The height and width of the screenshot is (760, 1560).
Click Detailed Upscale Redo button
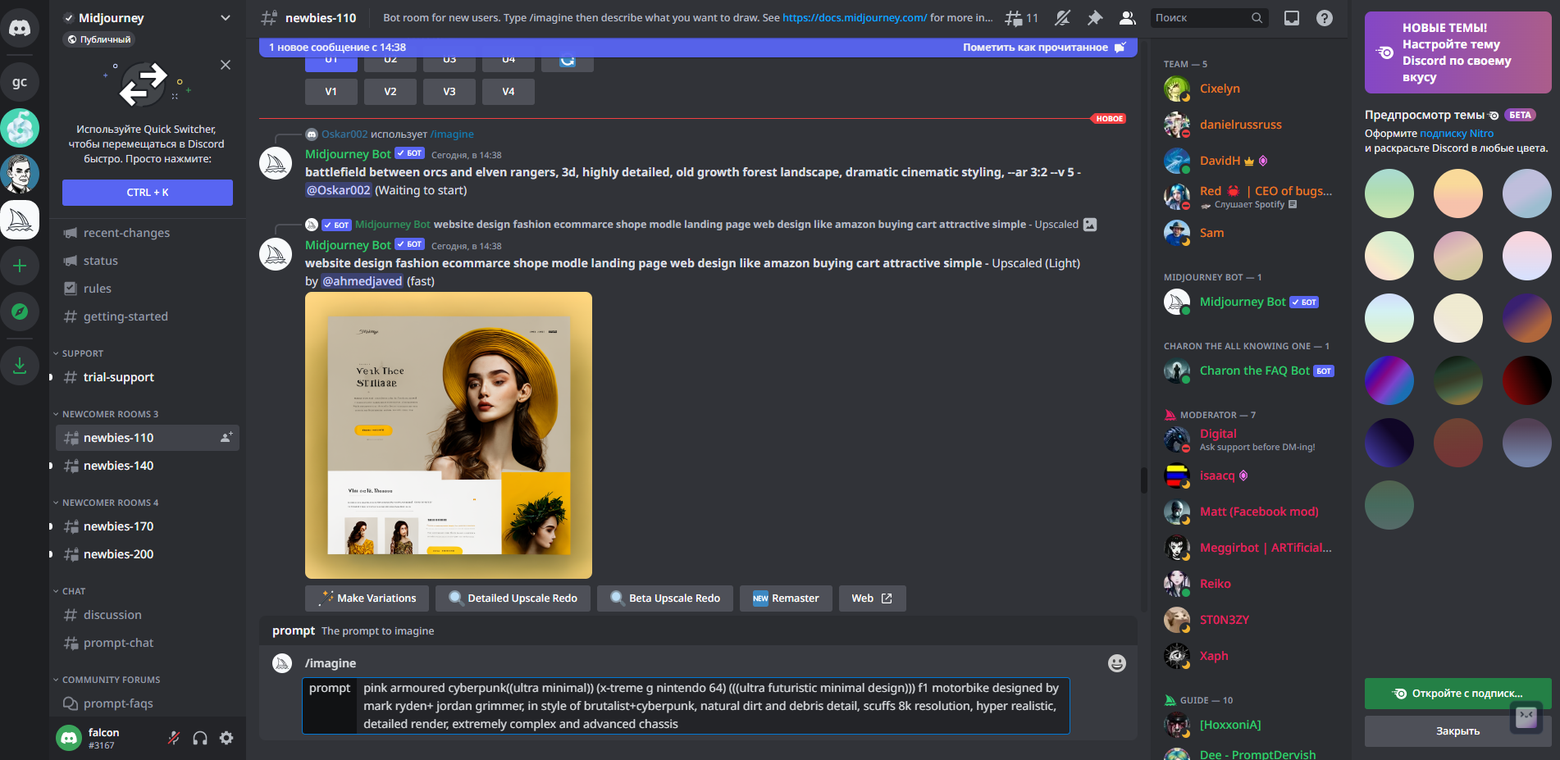tap(512, 598)
